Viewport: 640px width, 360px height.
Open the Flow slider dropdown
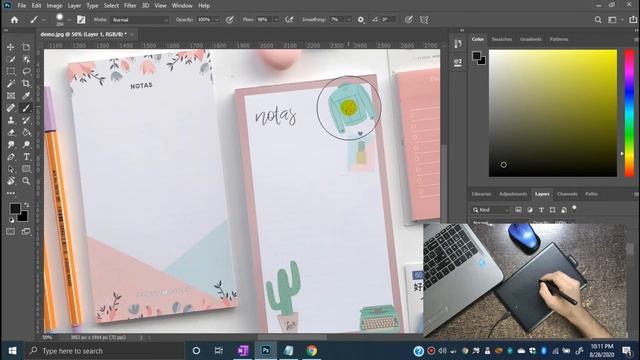pos(276,20)
